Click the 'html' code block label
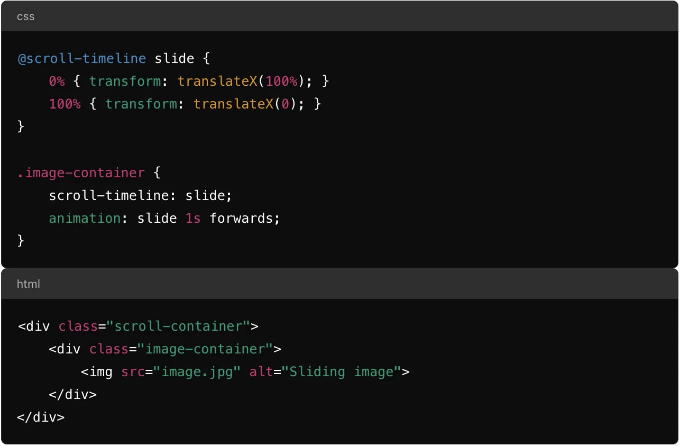Screen dimensions: 680x446 [x=28, y=284]
